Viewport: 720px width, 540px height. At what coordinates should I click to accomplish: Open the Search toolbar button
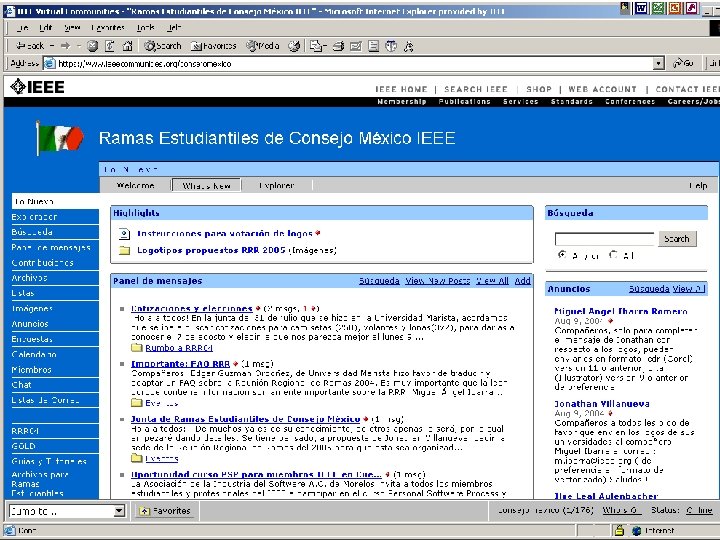click(x=163, y=46)
